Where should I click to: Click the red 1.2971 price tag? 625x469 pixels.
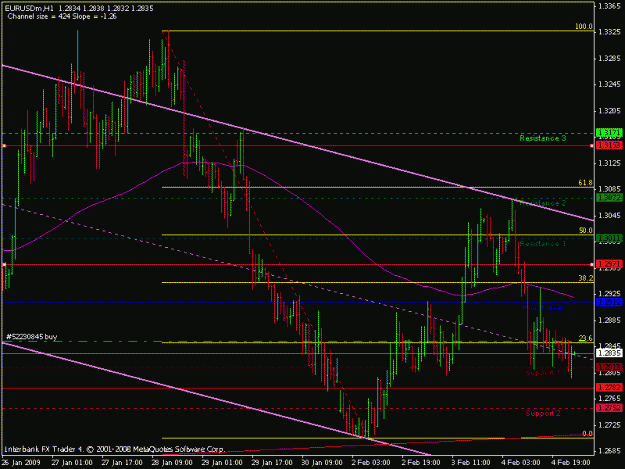click(609, 264)
